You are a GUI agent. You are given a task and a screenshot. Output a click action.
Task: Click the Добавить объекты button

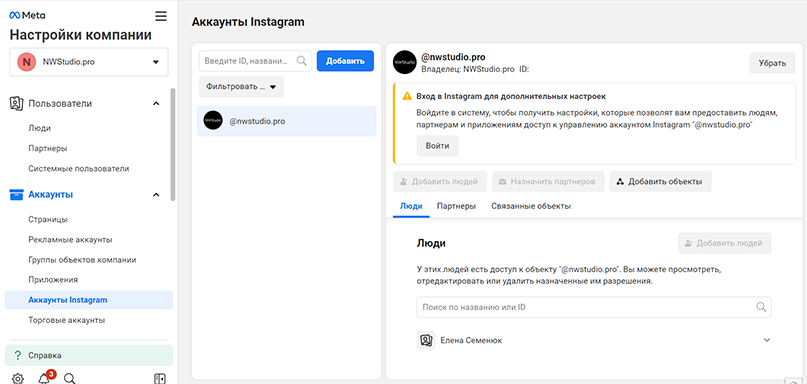click(660, 182)
